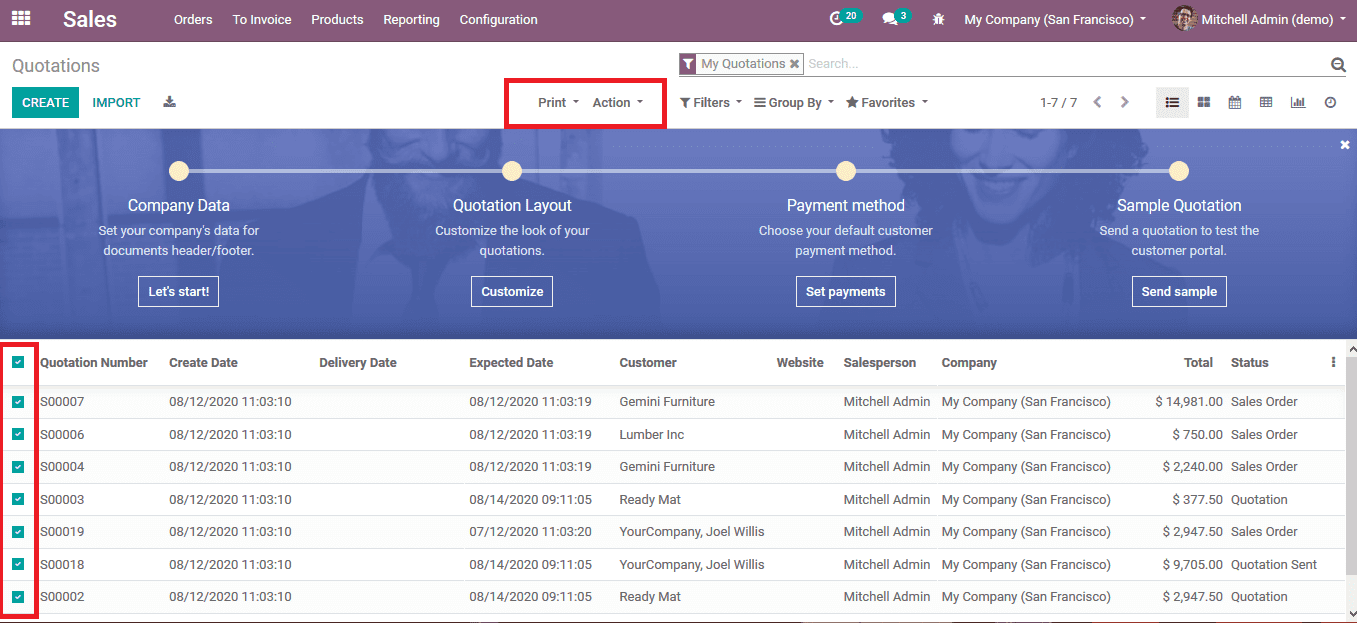Uncheck the row S00006 checkbox
1357x623 pixels.
(x=18, y=434)
